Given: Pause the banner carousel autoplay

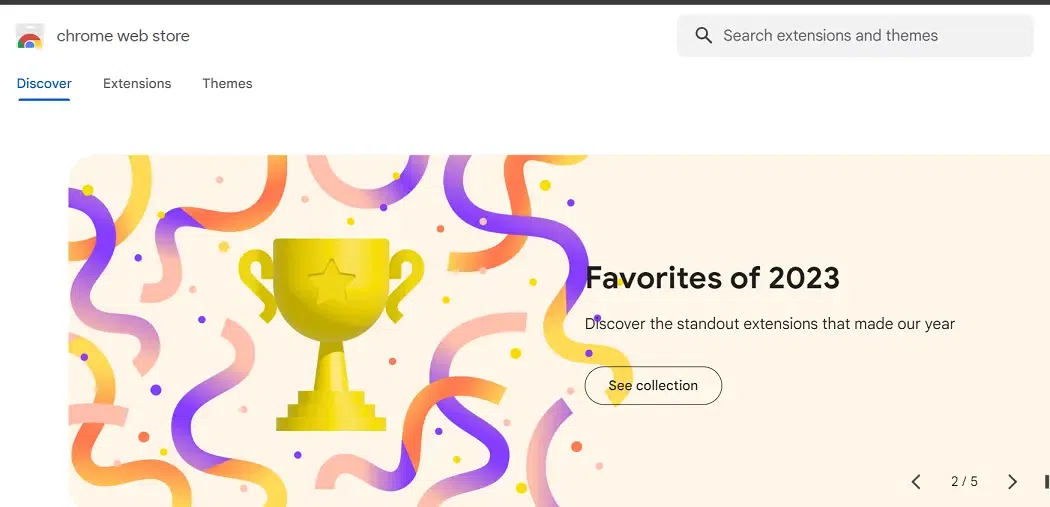Looking at the screenshot, I should [1046, 482].
